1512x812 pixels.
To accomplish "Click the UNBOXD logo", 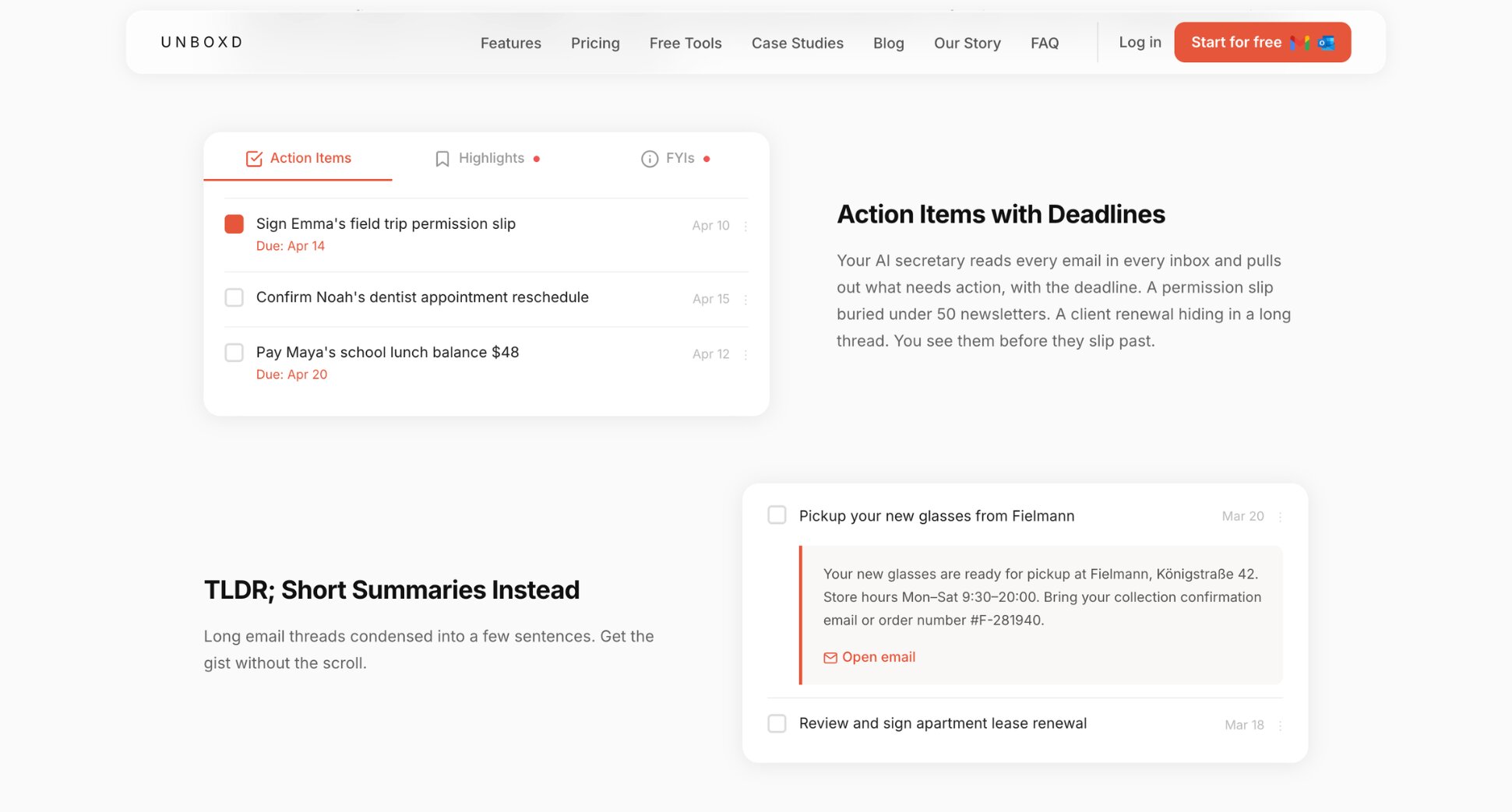I will point(202,42).
